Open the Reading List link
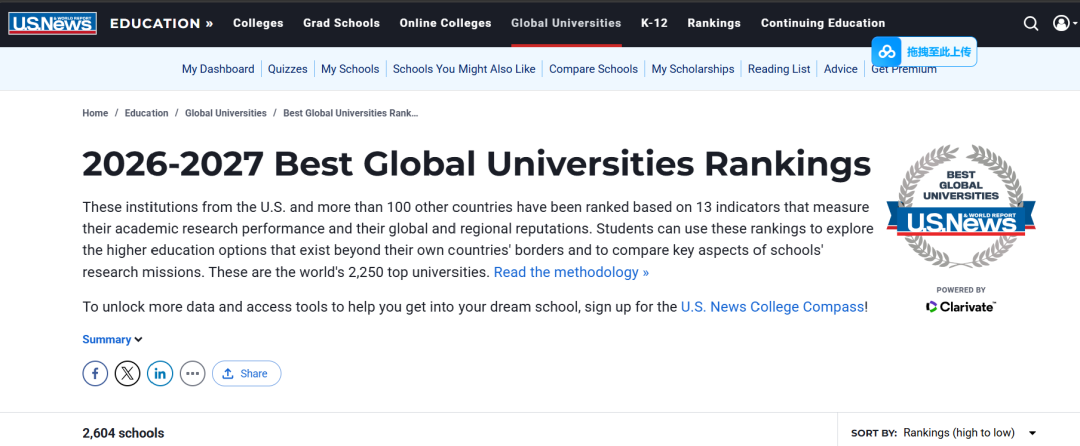The width and height of the screenshot is (1080, 446). click(x=779, y=69)
